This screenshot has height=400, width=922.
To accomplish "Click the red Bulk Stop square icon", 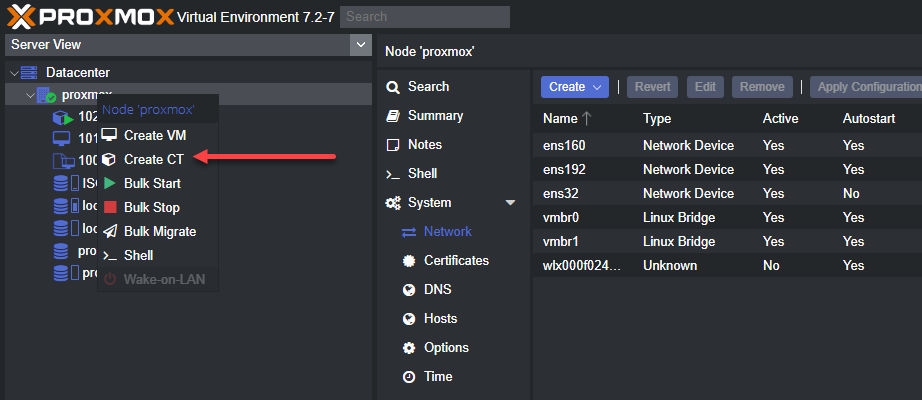I will pyautogui.click(x=110, y=208).
